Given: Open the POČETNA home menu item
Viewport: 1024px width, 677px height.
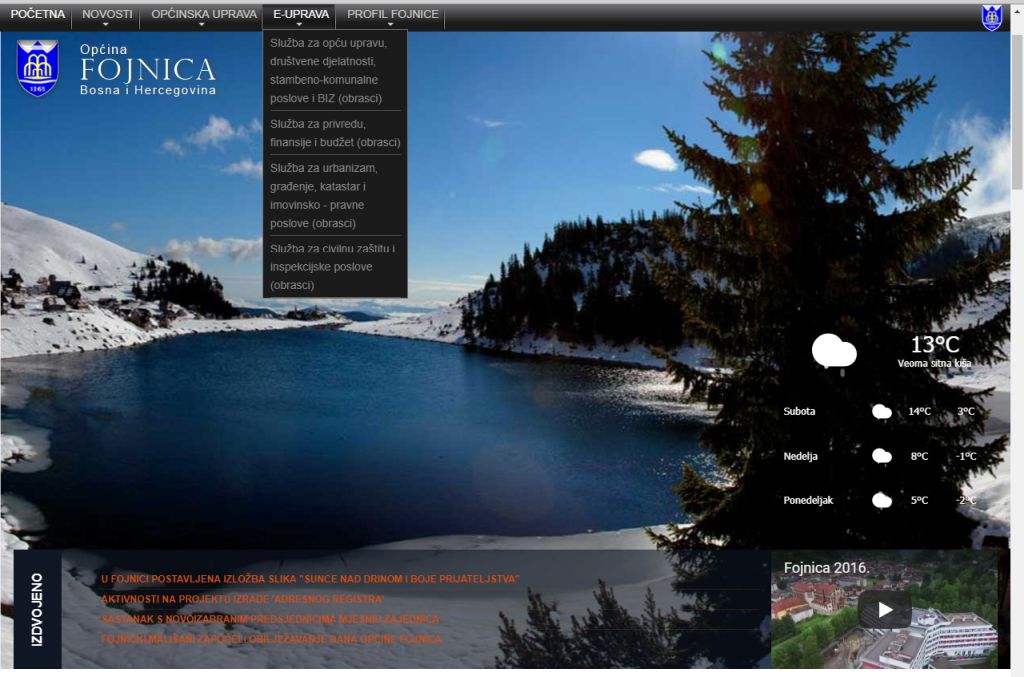Looking at the screenshot, I should [37, 15].
